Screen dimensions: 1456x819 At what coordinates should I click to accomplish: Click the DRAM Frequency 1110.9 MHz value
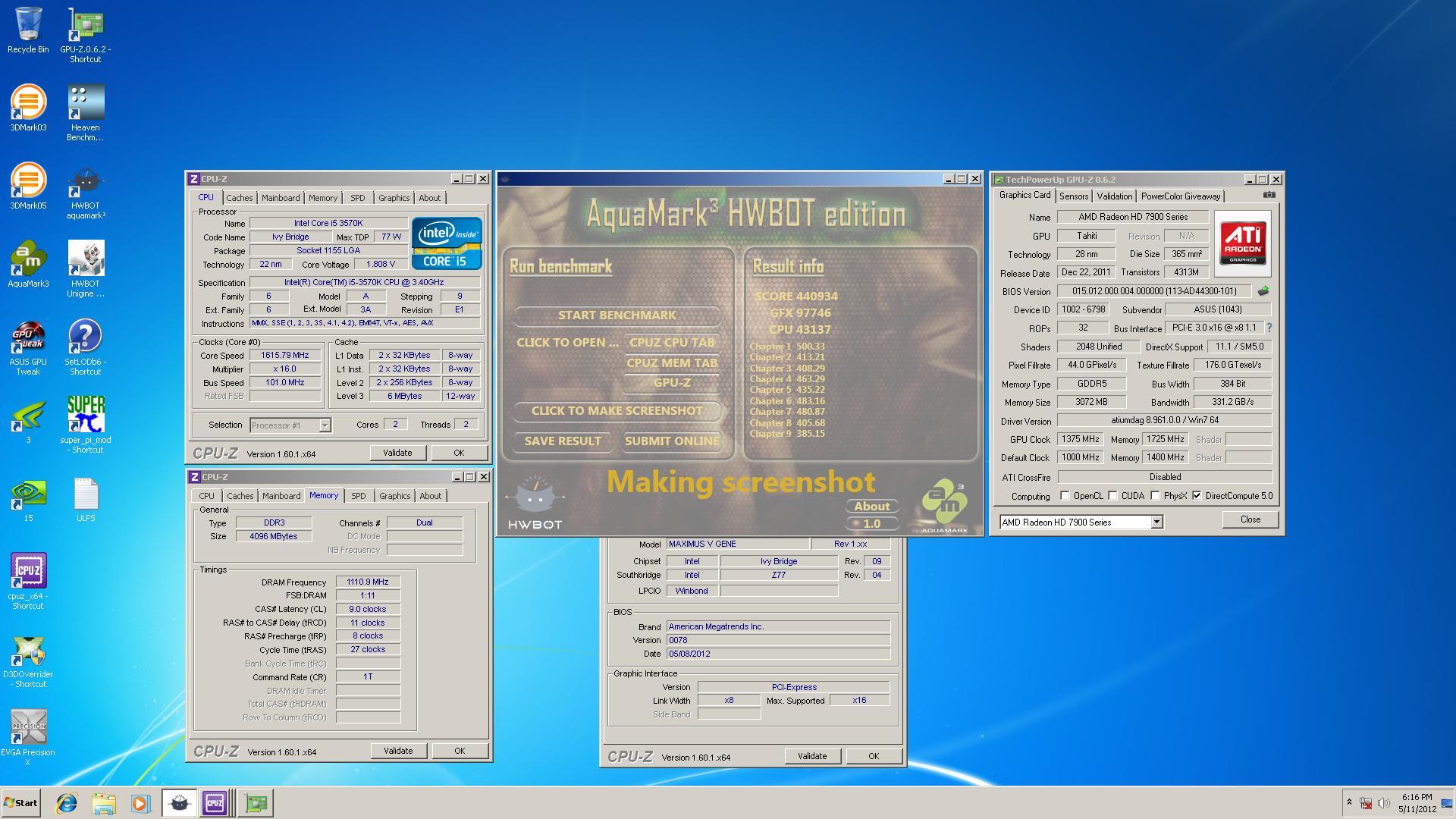point(368,582)
